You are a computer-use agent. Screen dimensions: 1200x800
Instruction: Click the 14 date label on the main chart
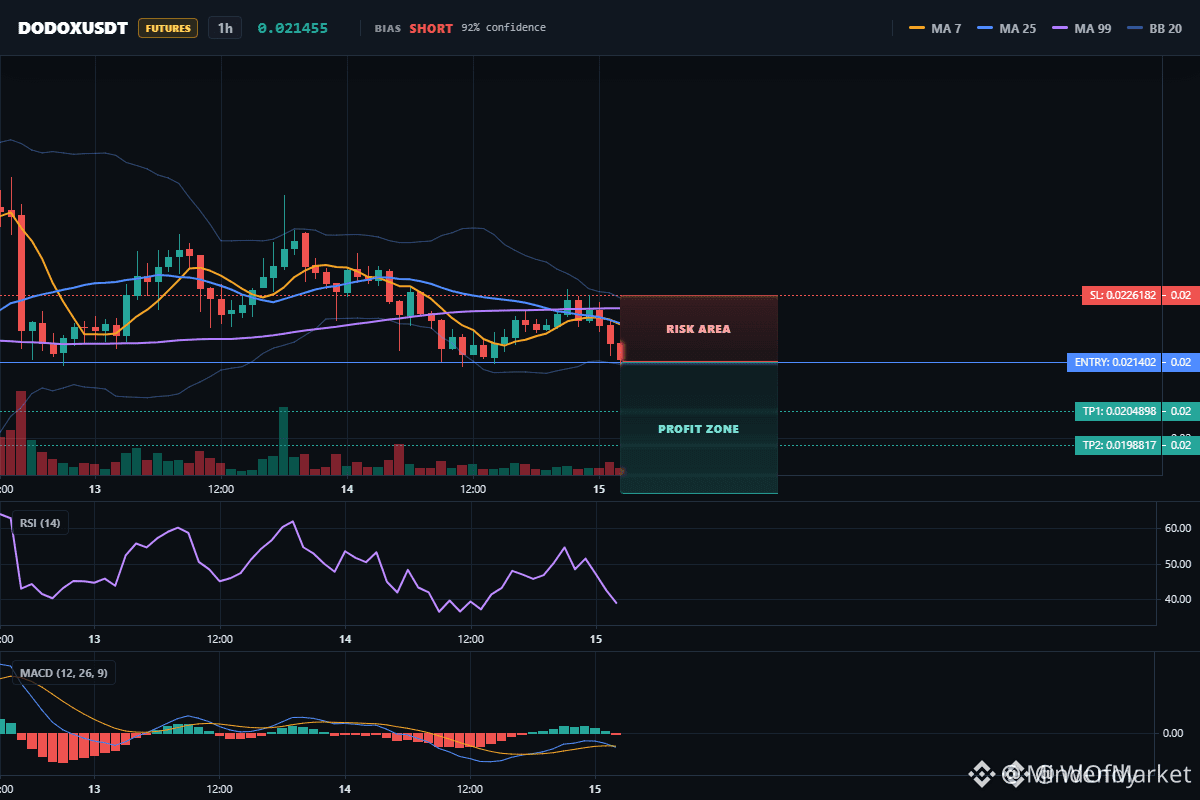click(x=347, y=489)
